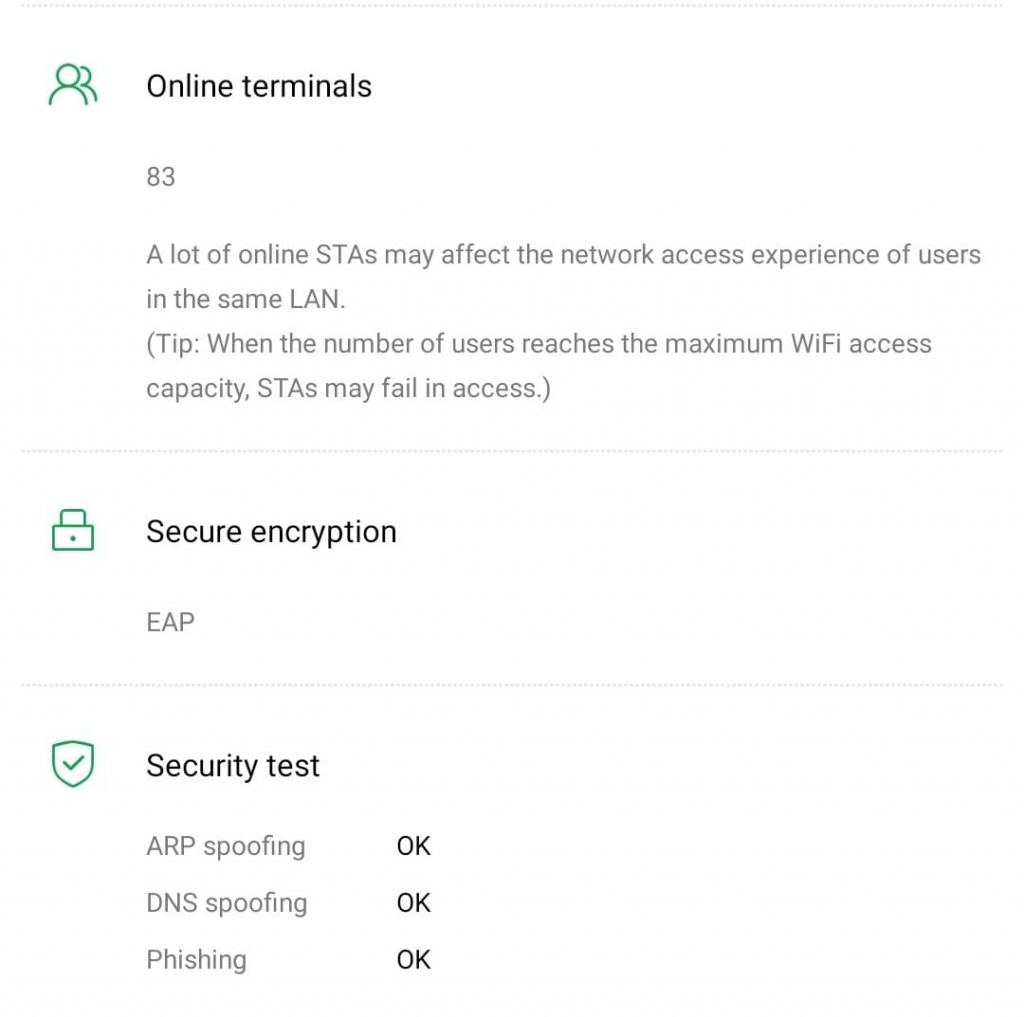Click the text 'in the same LAN.'

[x=246, y=300]
